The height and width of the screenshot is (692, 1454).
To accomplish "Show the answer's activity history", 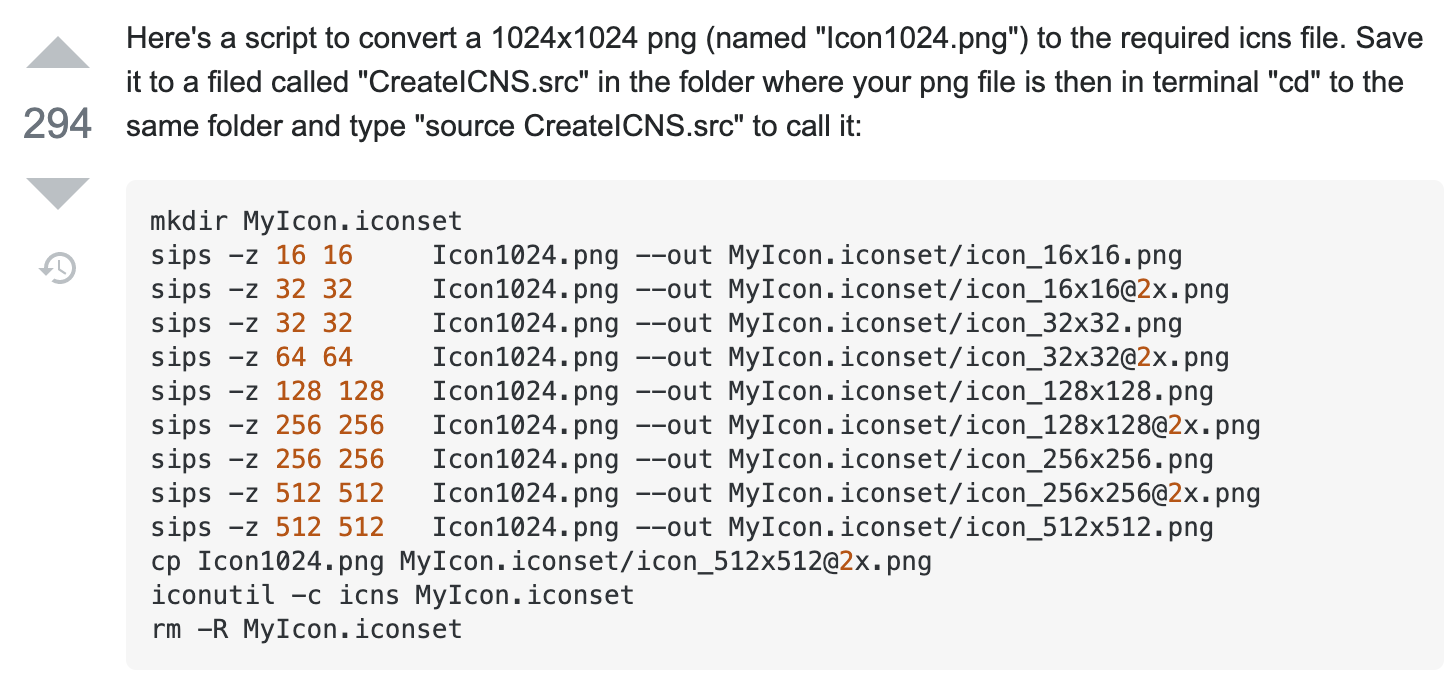I will 57,268.
